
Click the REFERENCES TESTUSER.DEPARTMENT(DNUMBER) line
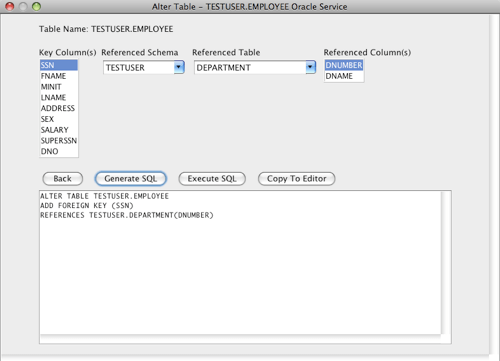click(127, 215)
